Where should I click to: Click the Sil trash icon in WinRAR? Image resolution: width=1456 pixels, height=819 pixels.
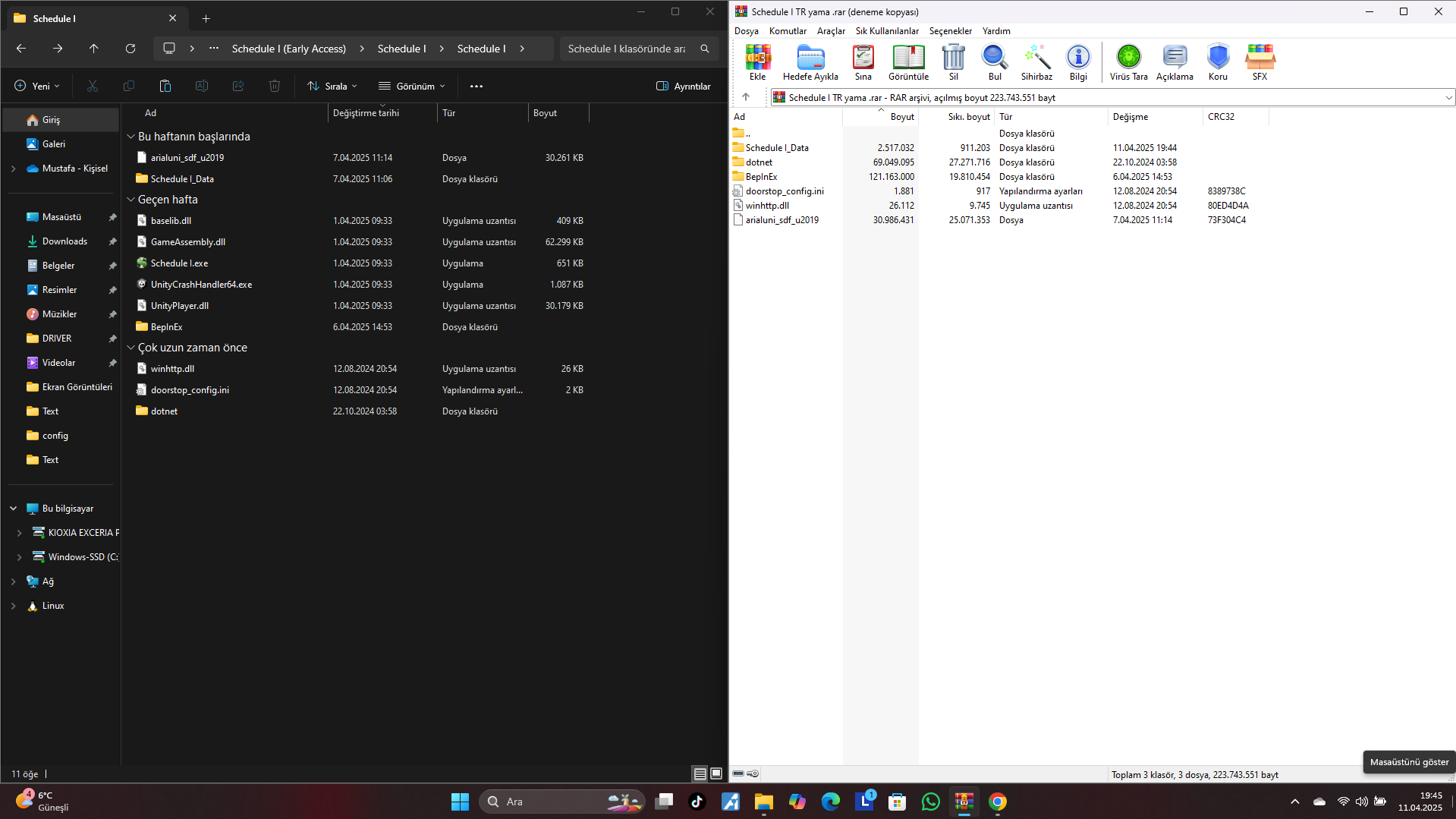pyautogui.click(x=954, y=62)
